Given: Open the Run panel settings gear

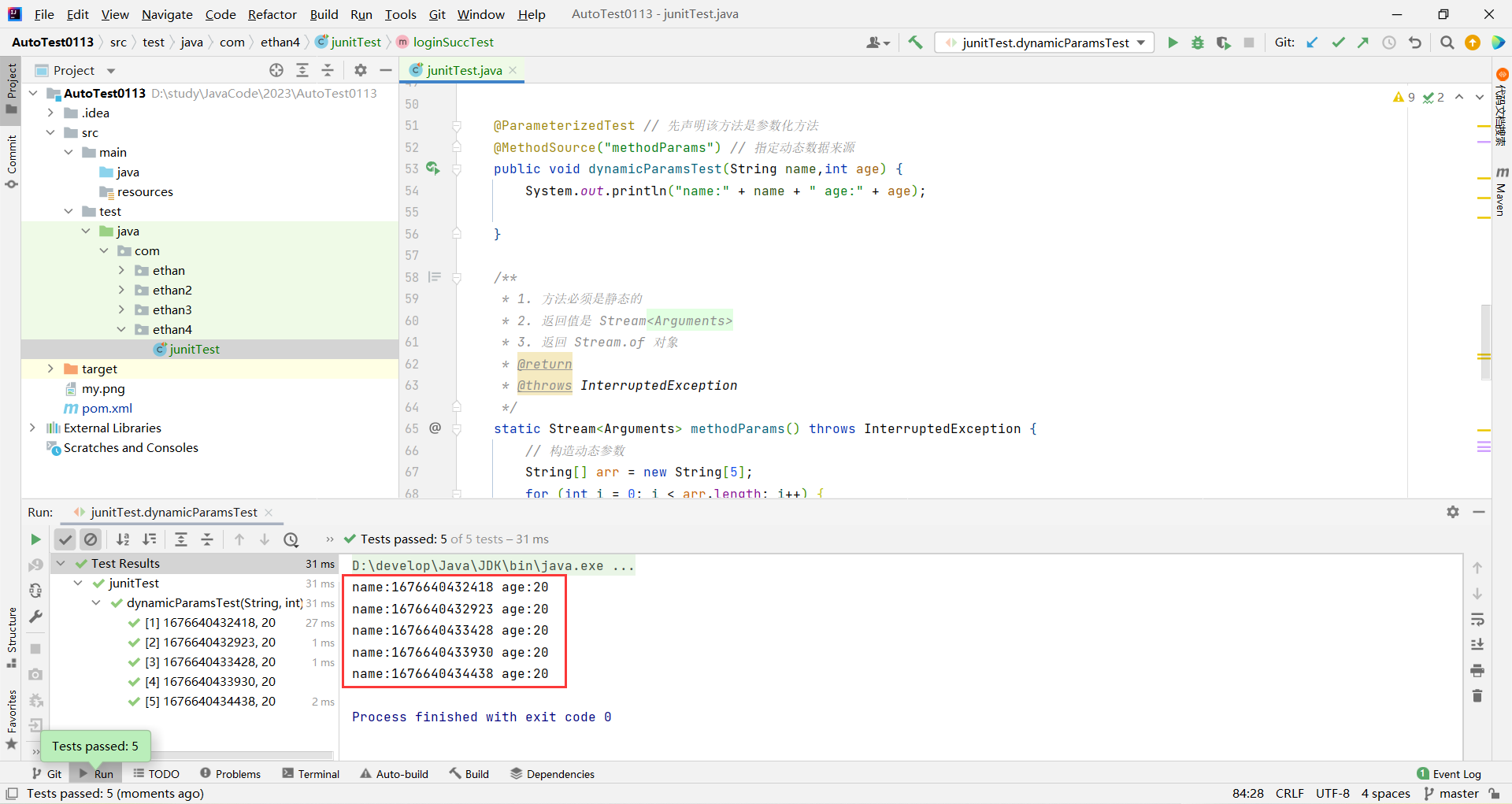Looking at the screenshot, I should coord(1453,512).
